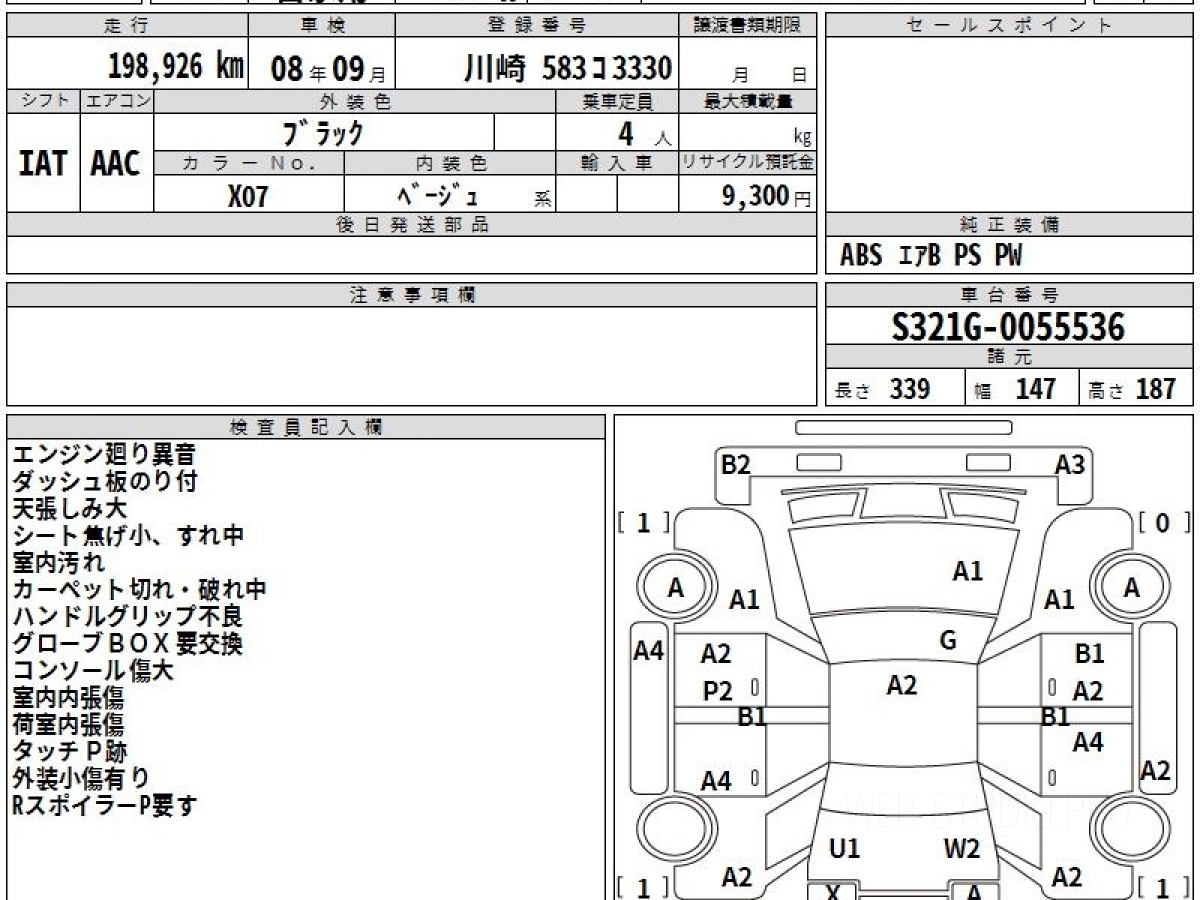Viewport: 1200px width, 900px height.
Task: Select inspector note 荷室内張傷
Action: click(x=69, y=725)
